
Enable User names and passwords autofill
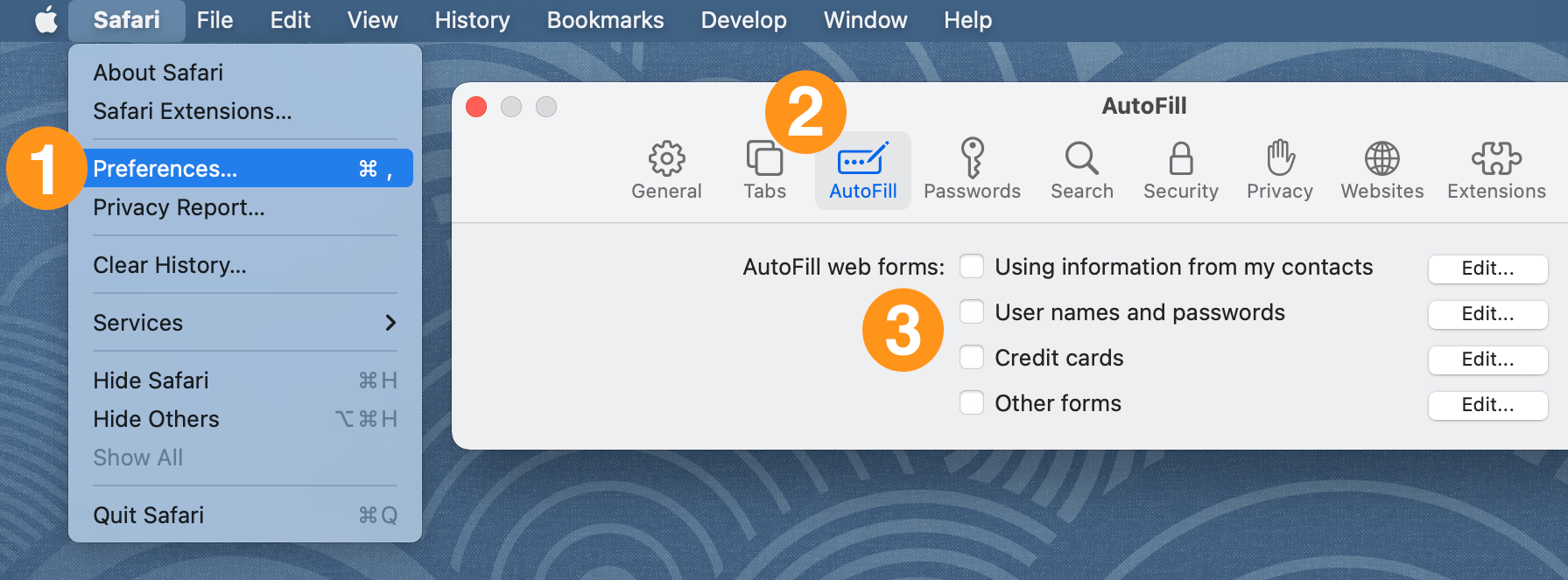[972, 311]
